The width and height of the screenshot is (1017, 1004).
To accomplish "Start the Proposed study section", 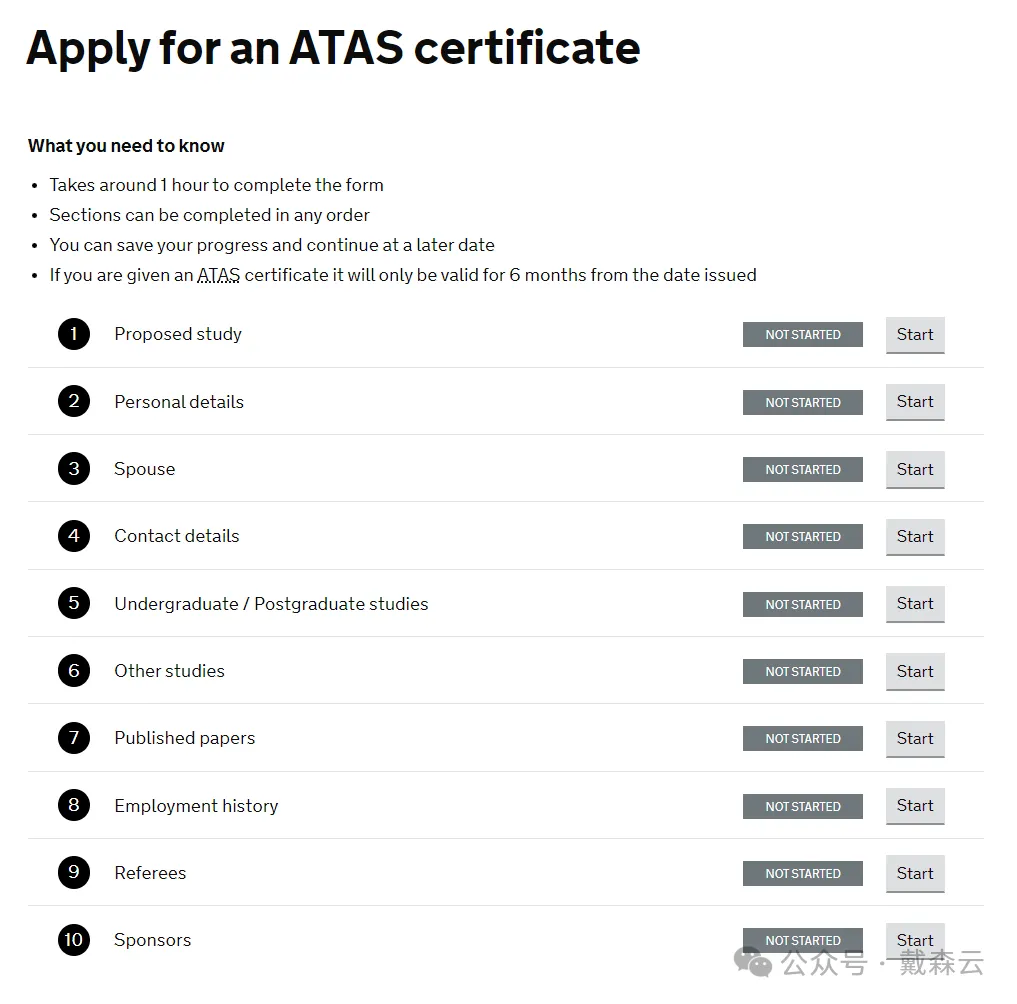I will 914,335.
